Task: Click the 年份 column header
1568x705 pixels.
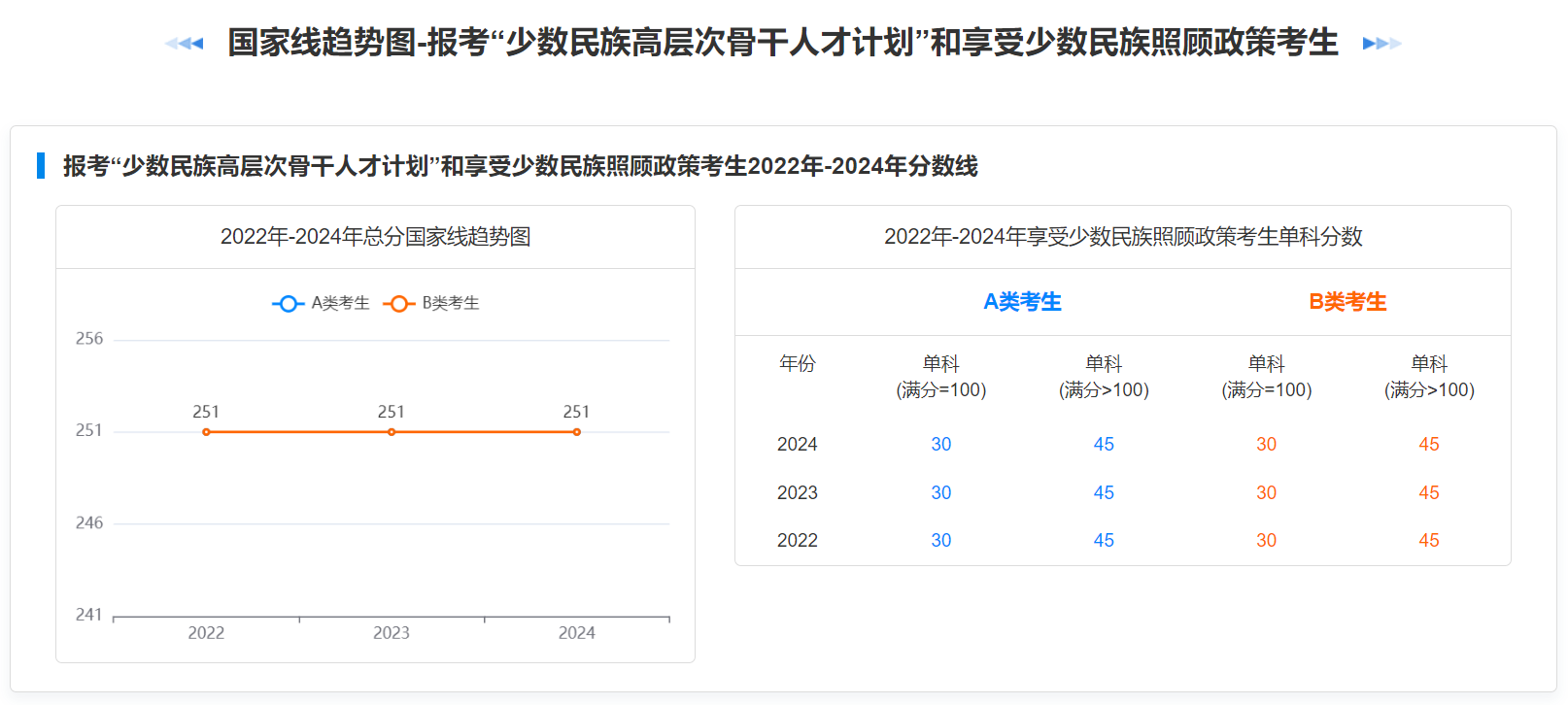Action: click(x=798, y=363)
